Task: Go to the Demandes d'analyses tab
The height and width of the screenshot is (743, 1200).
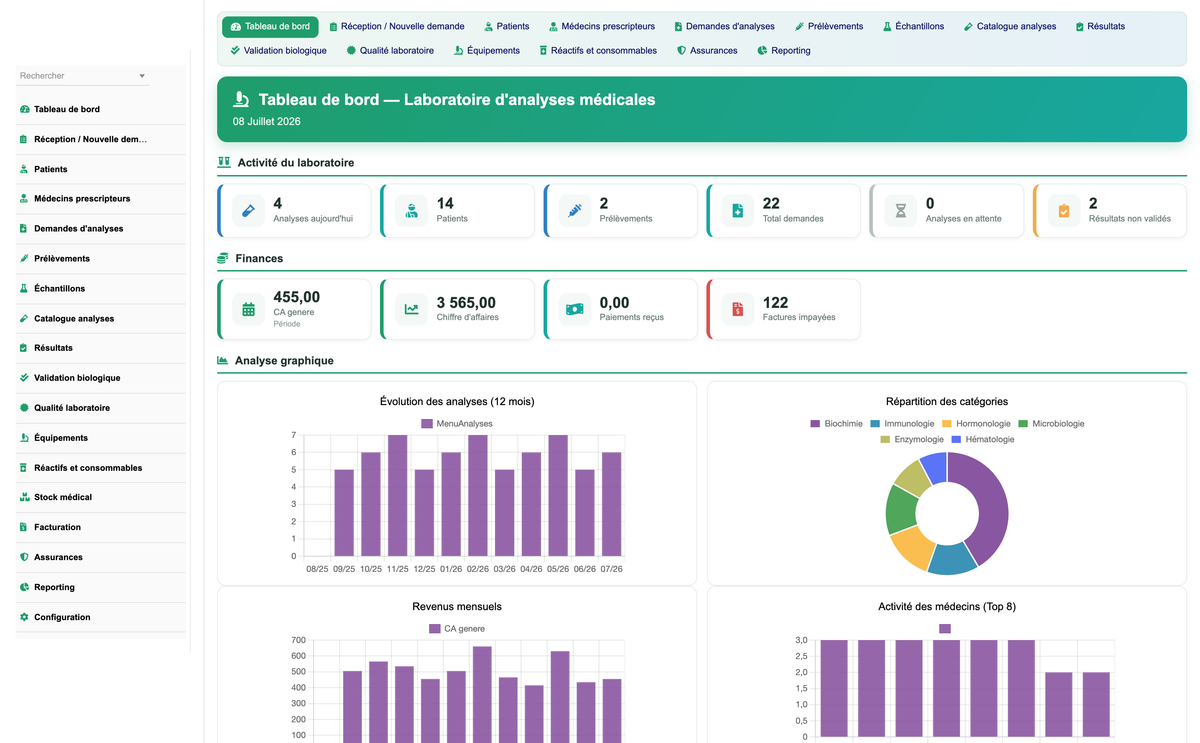Action: 725,27
